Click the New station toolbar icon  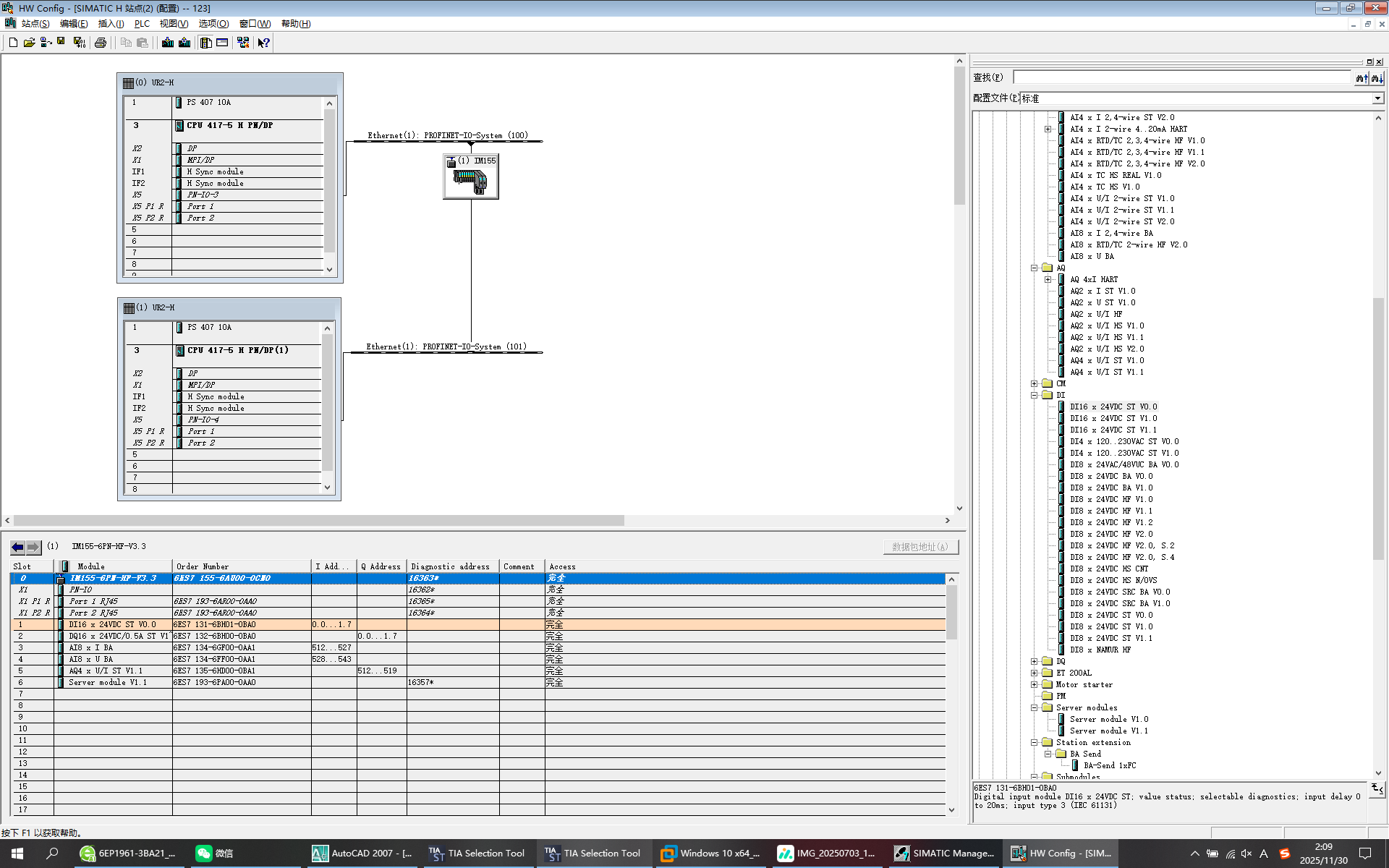(x=13, y=43)
